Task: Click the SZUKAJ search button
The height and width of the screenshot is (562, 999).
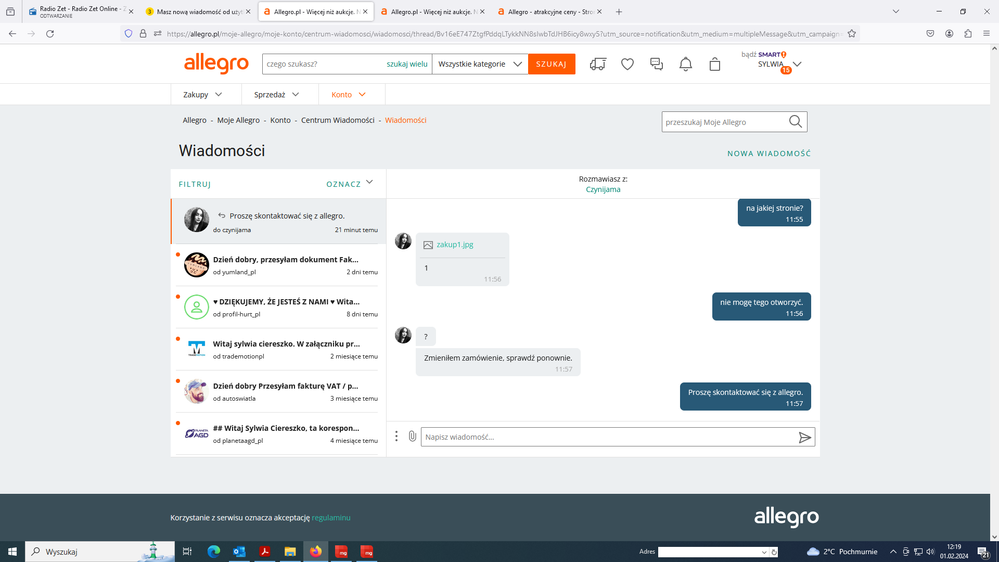Action: (551, 64)
